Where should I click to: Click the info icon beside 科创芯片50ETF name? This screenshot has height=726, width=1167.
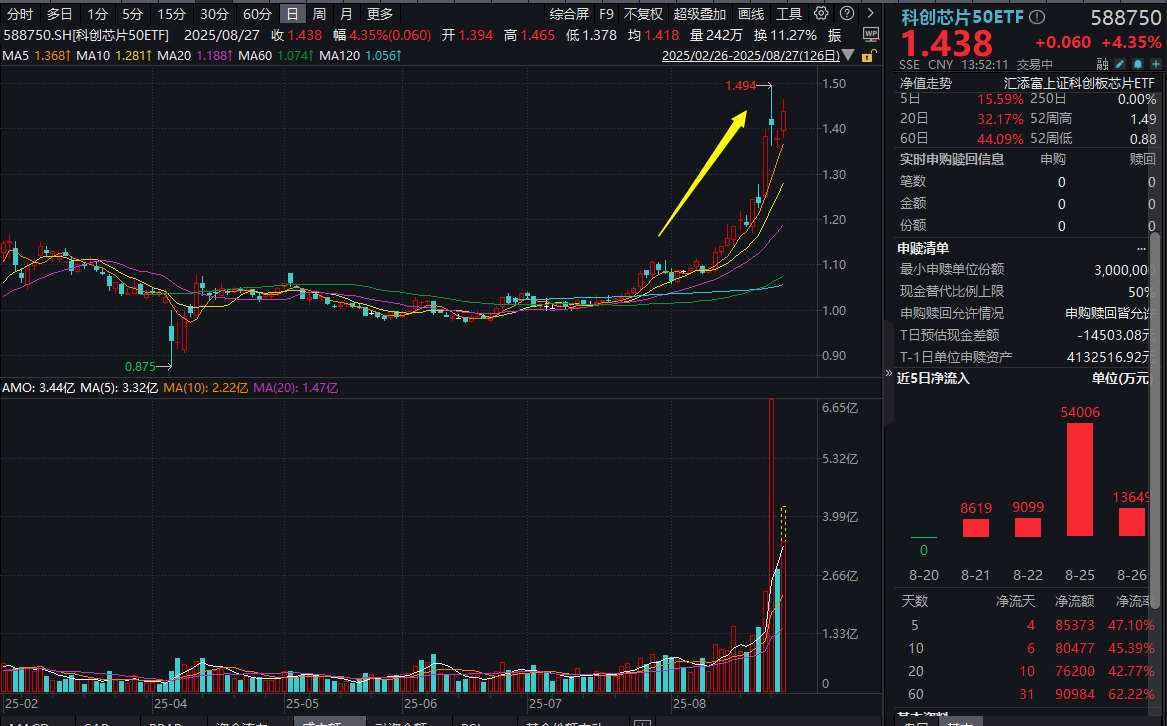click(1037, 17)
